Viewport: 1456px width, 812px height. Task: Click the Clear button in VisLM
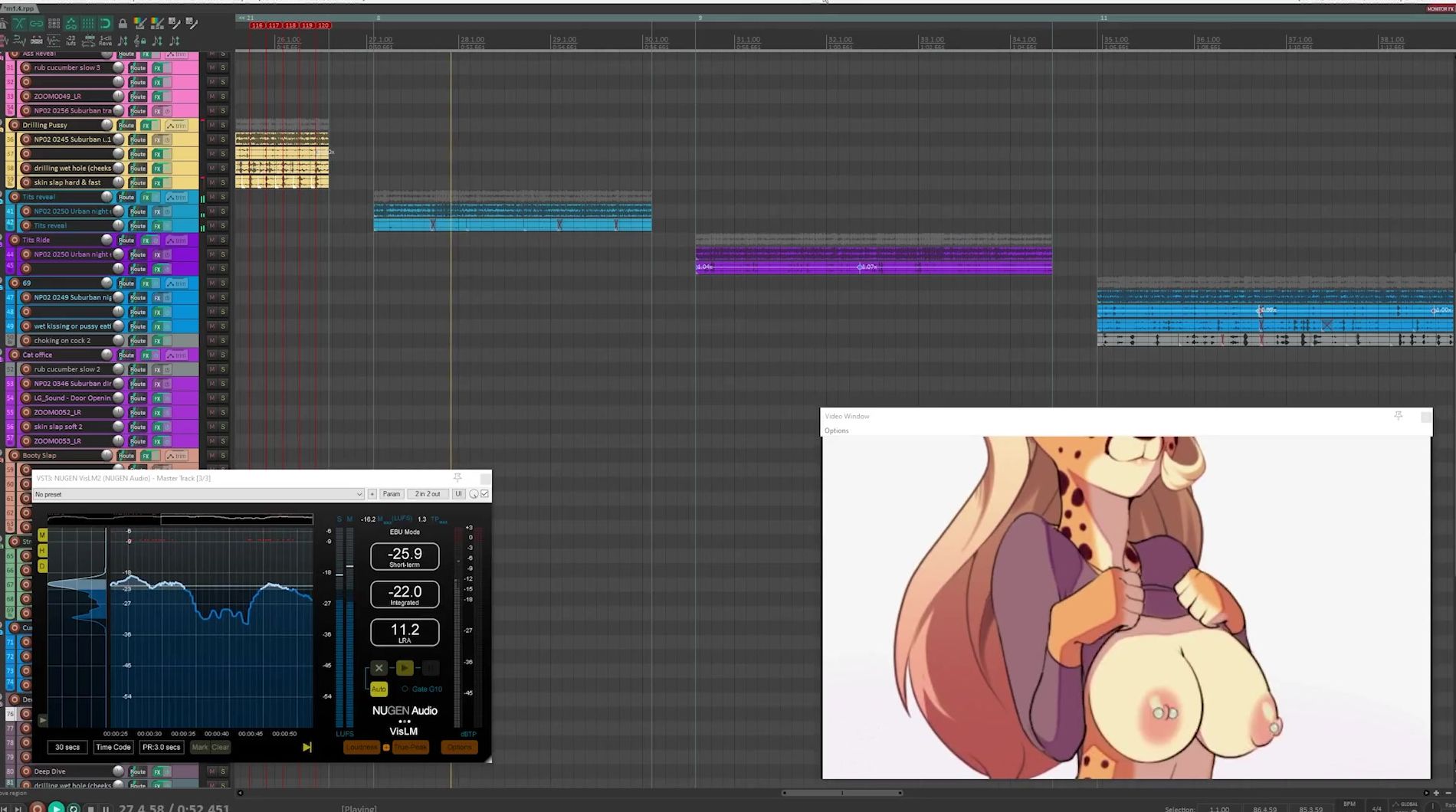pyautogui.click(x=220, y=747)
